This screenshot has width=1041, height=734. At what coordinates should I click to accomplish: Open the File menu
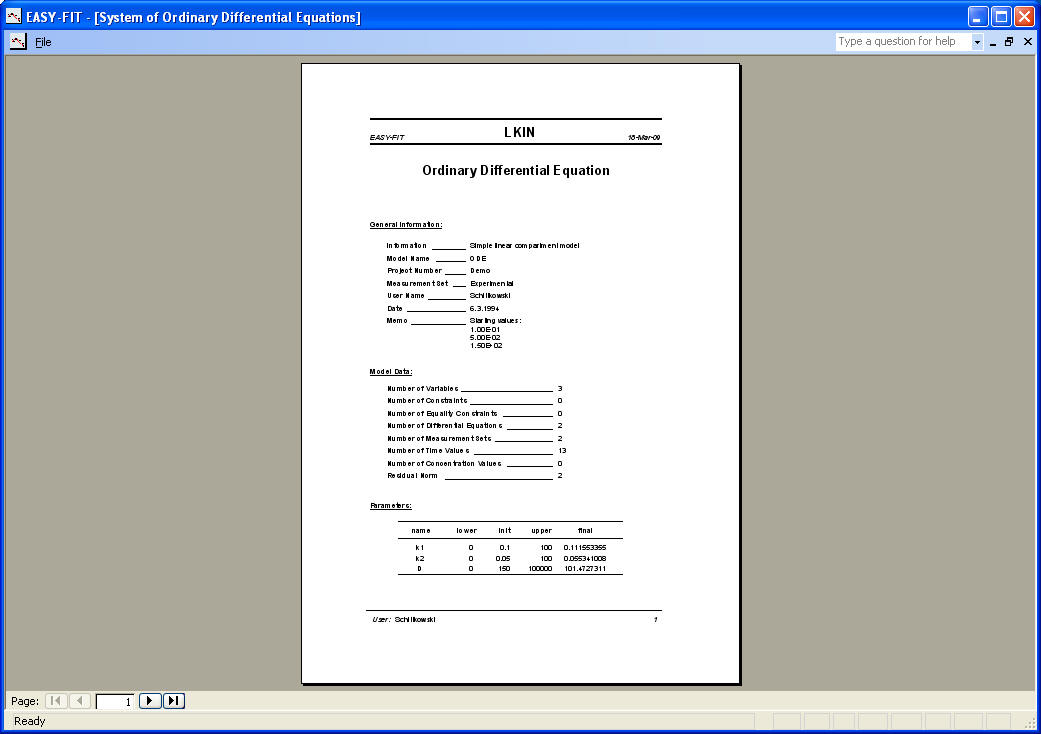pos(43,42)
